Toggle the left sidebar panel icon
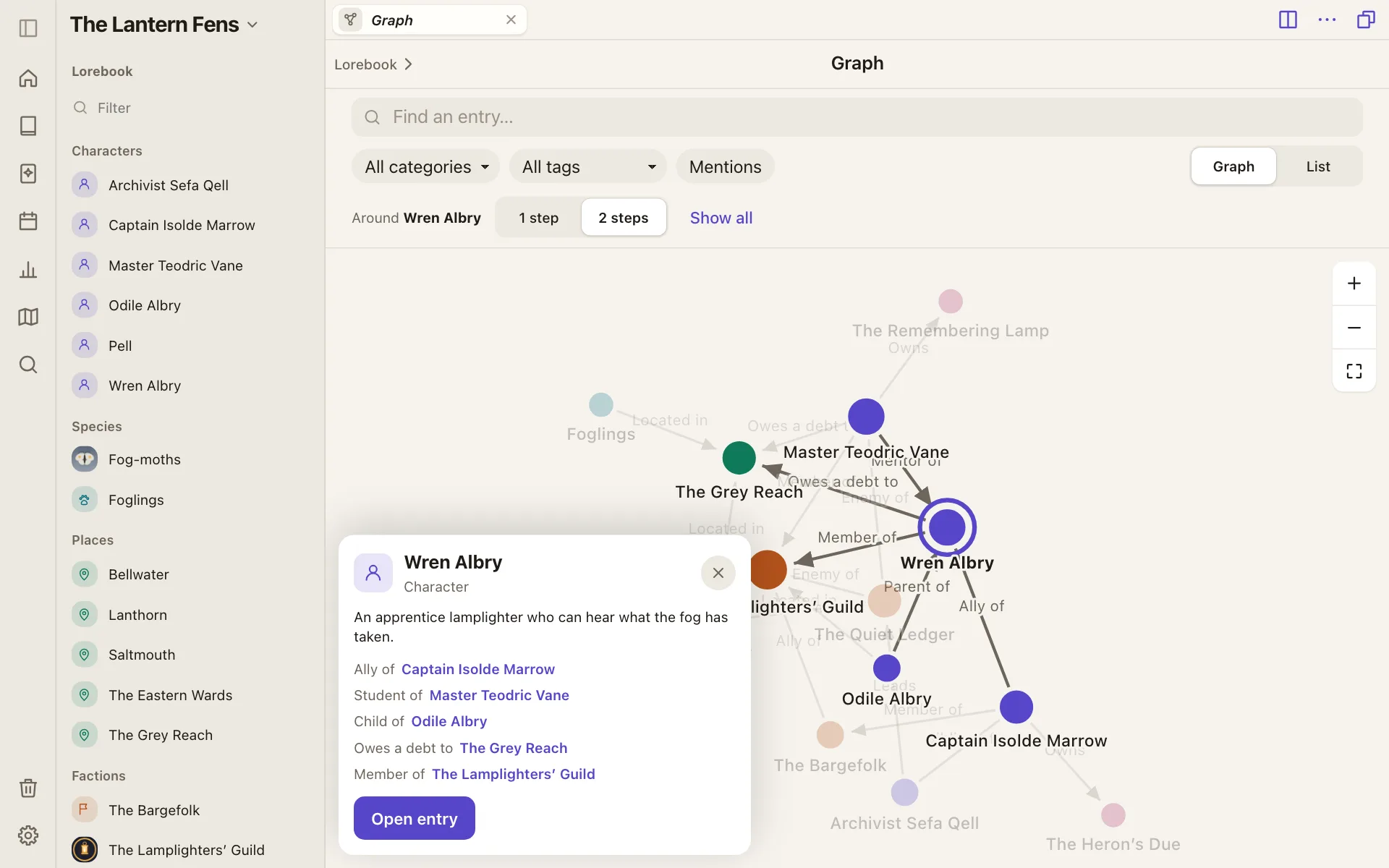1389x868 pixels. (28, 28)
